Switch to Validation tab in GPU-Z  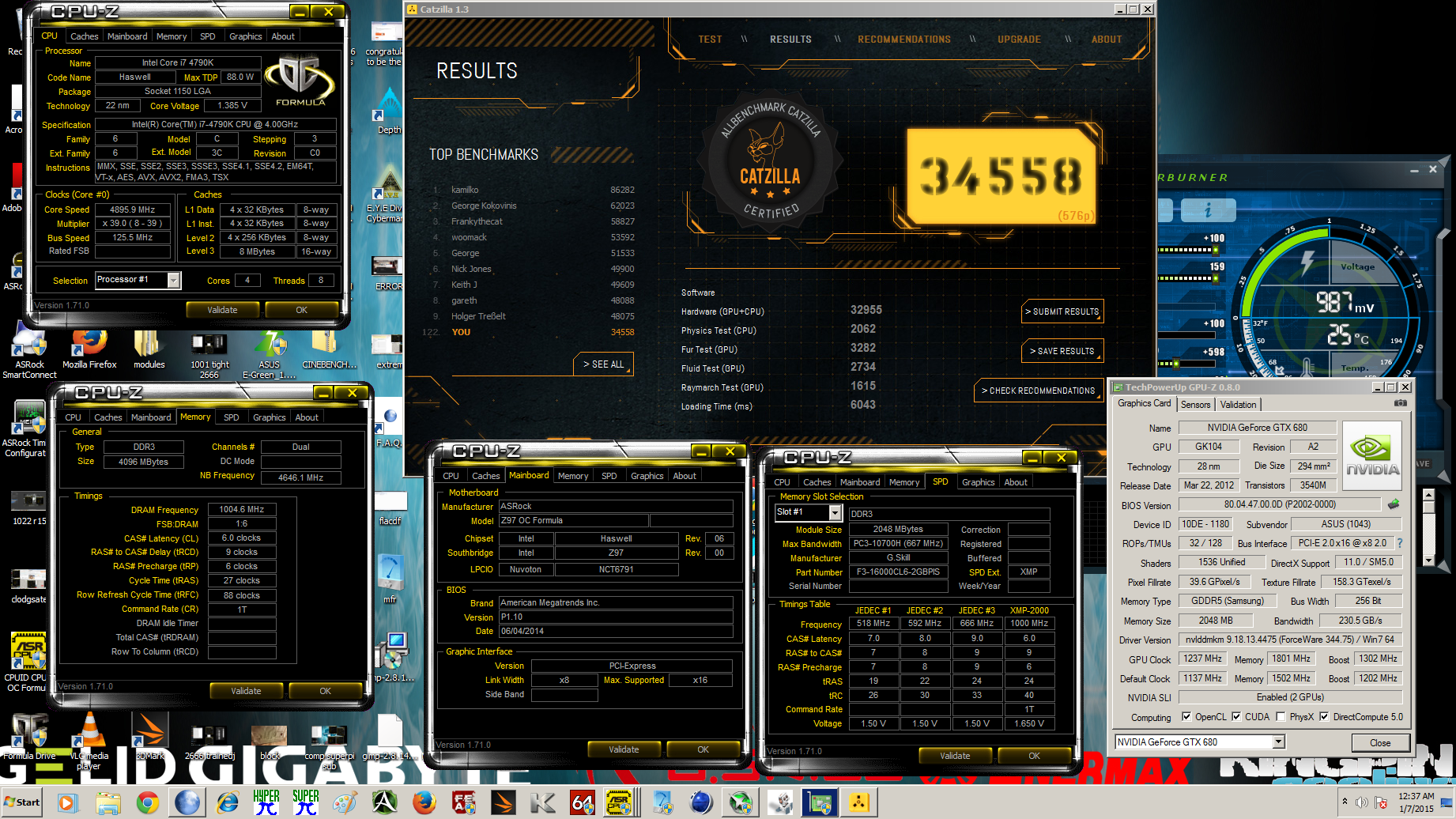click(1238, 405)
